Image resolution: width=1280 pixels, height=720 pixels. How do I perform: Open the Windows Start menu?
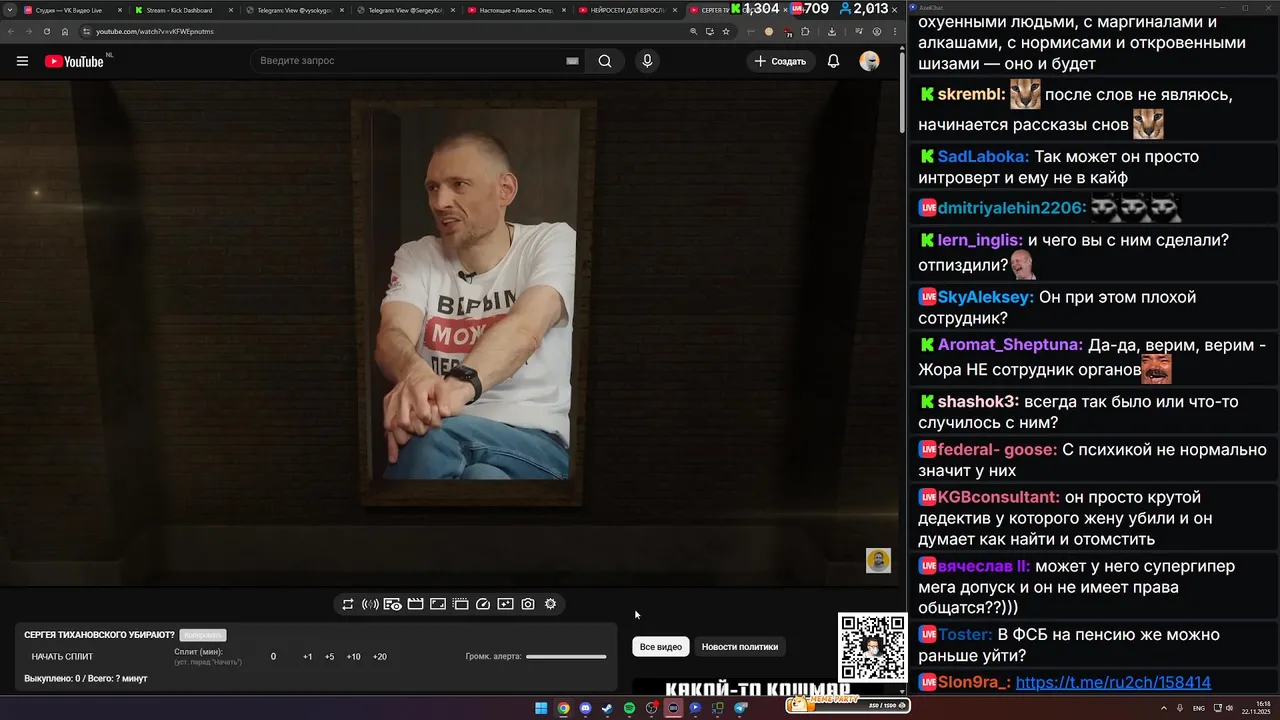[541, 708]
